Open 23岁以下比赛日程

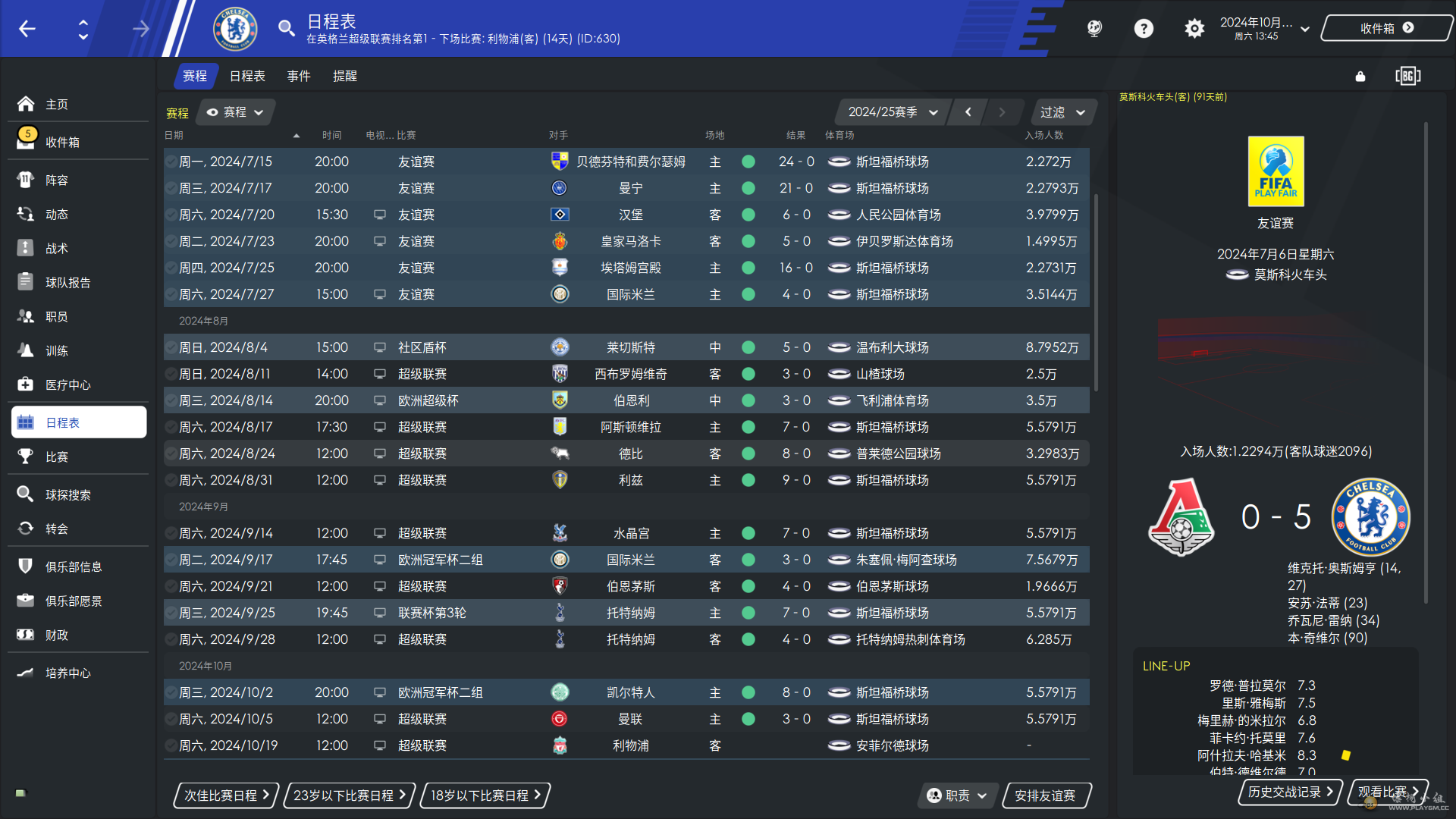pos(350,795)
